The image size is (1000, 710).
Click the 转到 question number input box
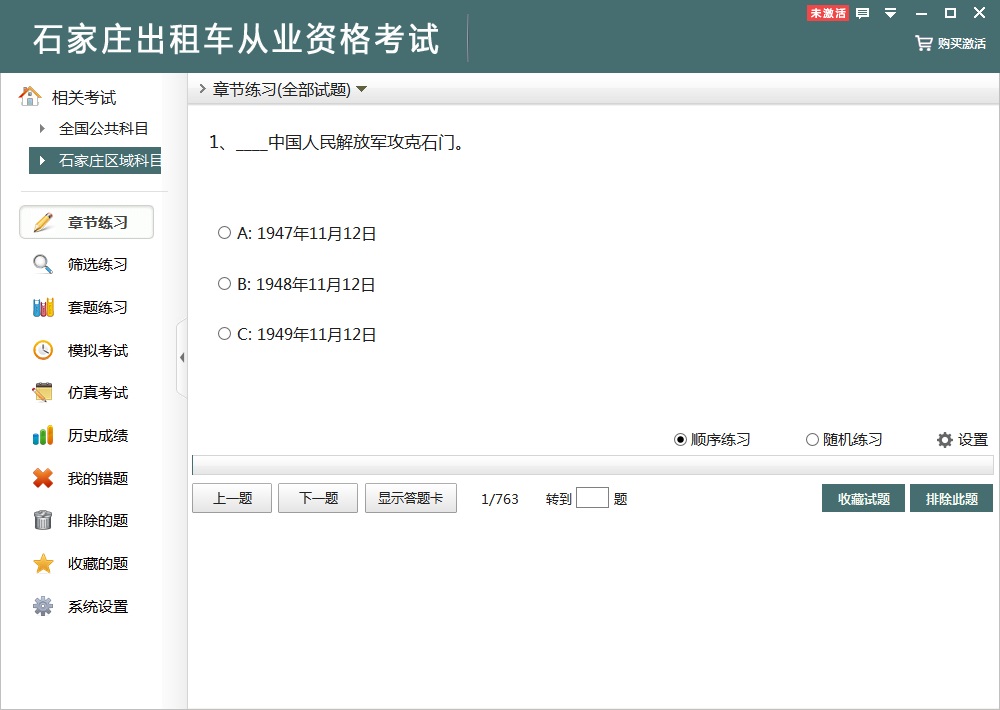pos(592,498)
